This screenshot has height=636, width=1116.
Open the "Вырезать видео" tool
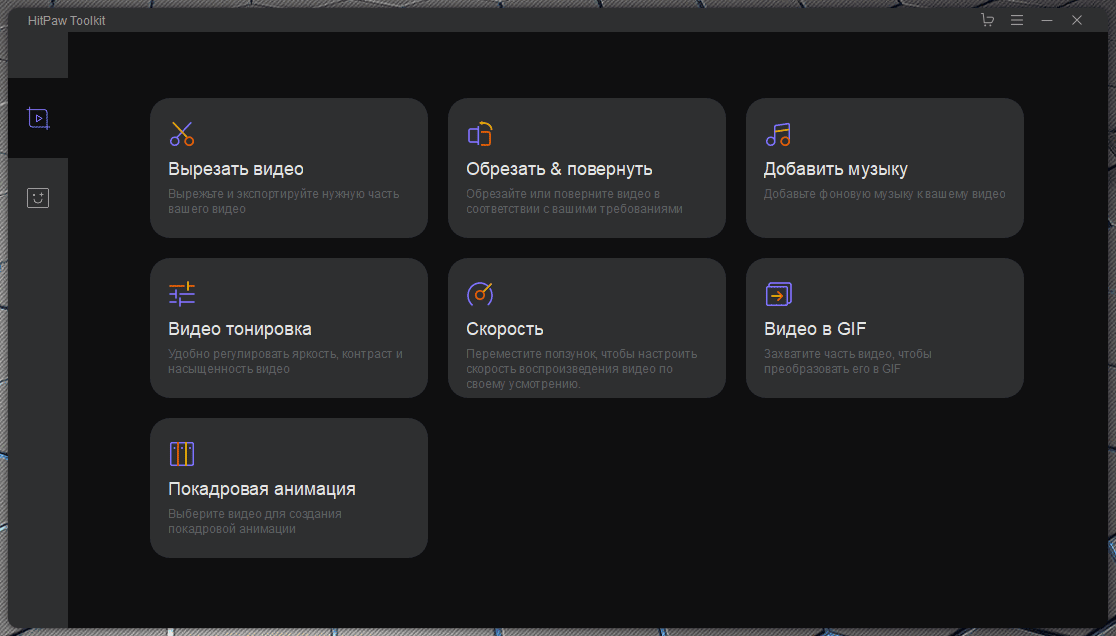(x=236, y=169)
